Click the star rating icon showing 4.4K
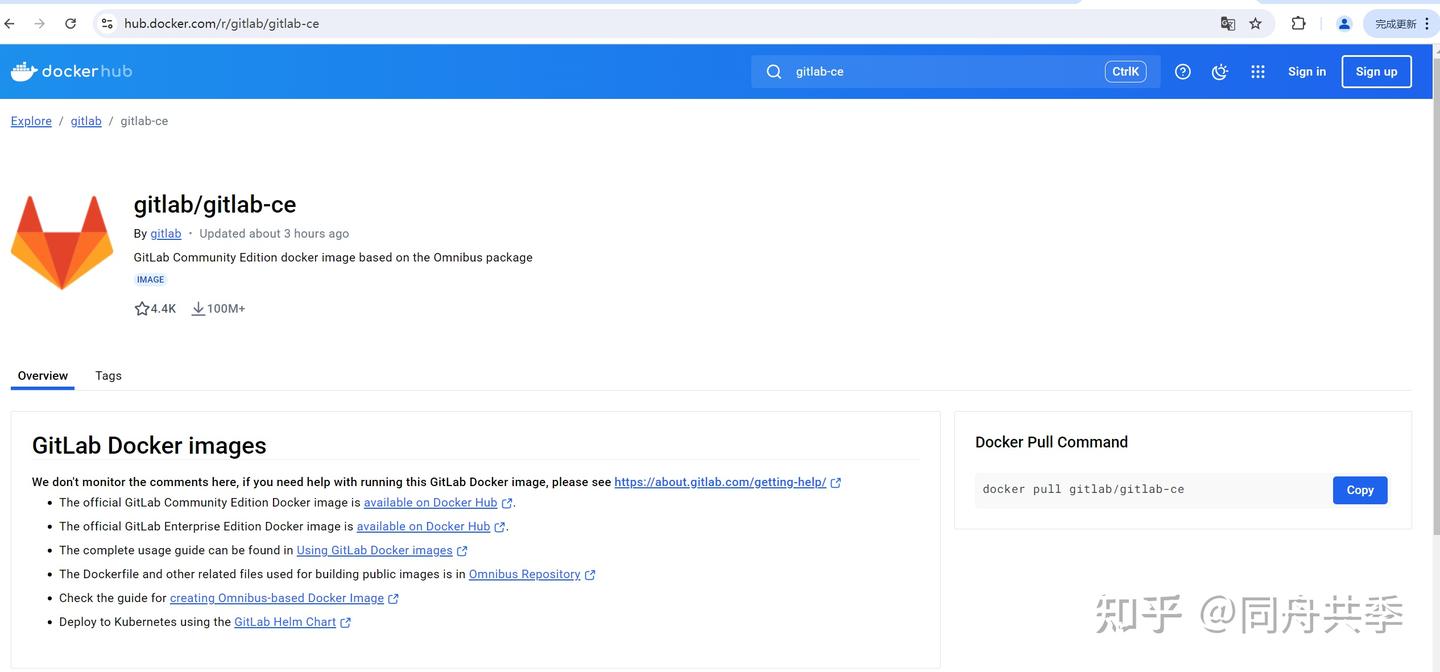The width and height of the screenshot is (1440, 672). 141,308
